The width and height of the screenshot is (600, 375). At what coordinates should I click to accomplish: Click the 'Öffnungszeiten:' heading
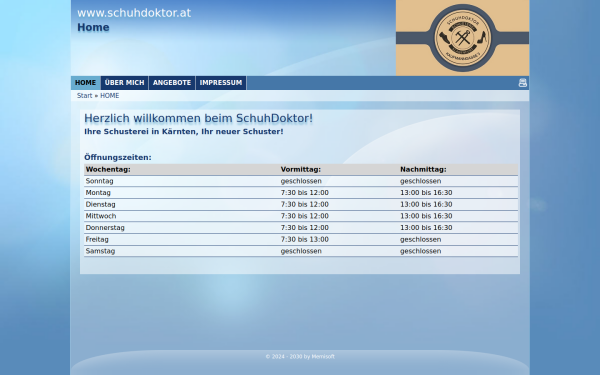[118, 157]
